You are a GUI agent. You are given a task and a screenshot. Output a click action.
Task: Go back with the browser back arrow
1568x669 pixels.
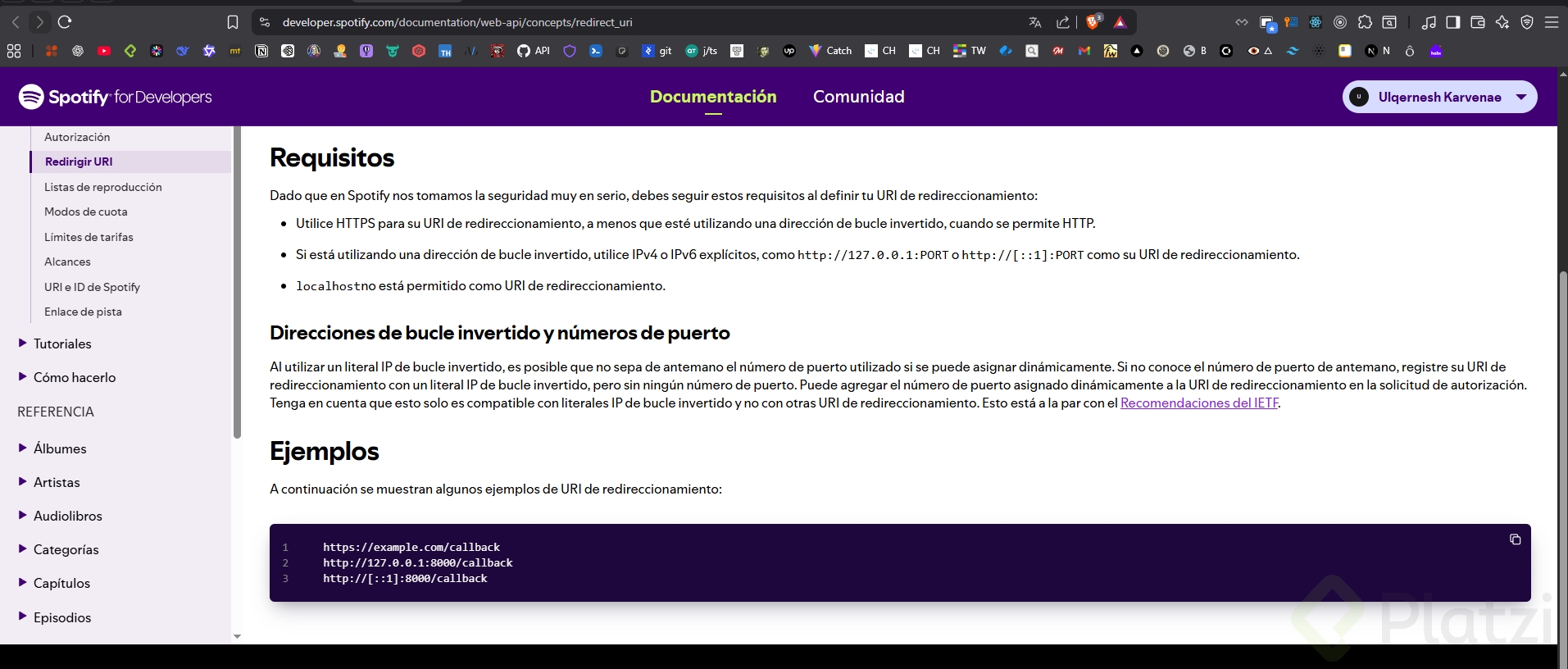tap(16, 22)
